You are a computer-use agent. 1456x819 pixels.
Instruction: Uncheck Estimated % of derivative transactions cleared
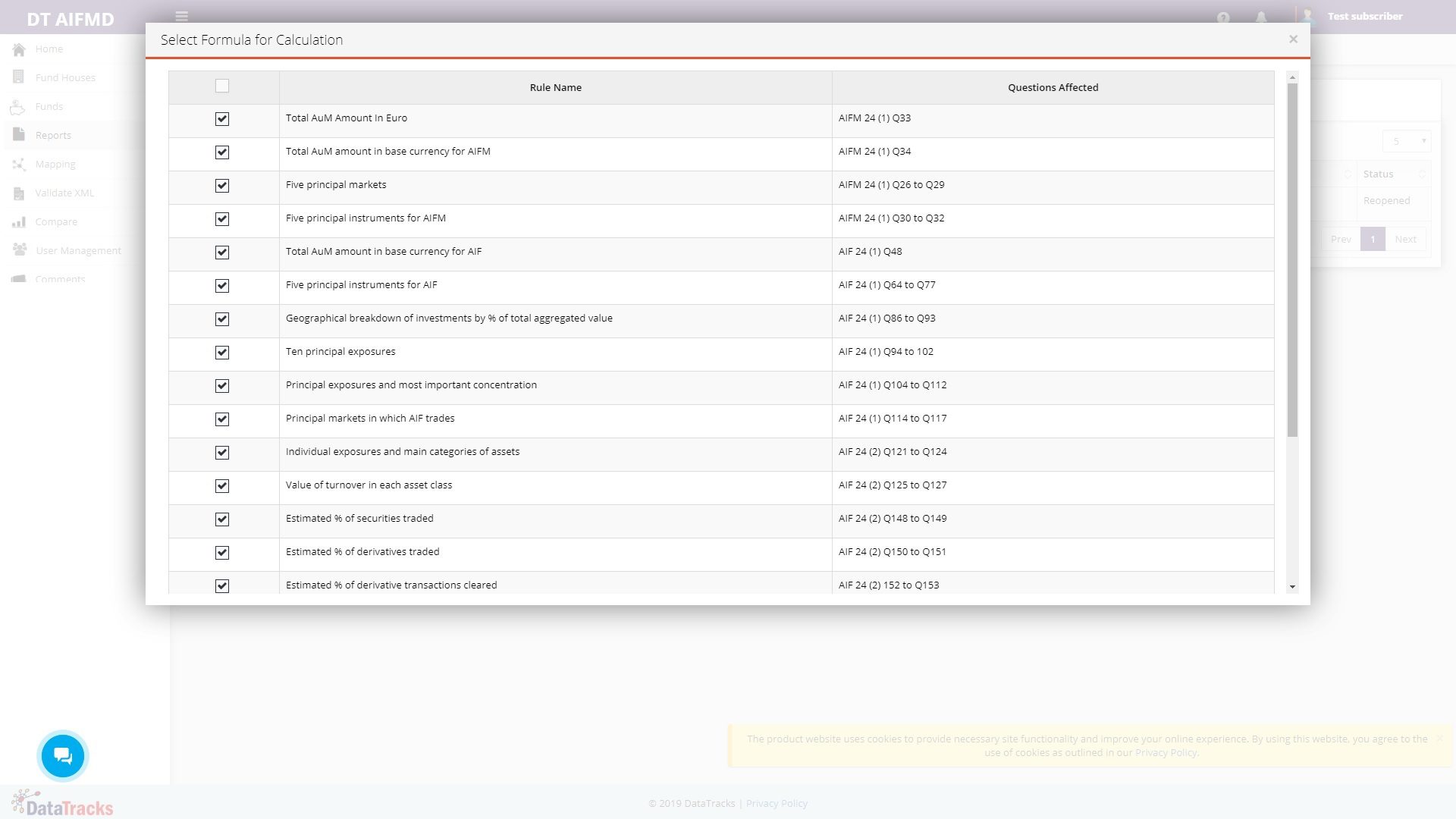[x=221, y=586]
